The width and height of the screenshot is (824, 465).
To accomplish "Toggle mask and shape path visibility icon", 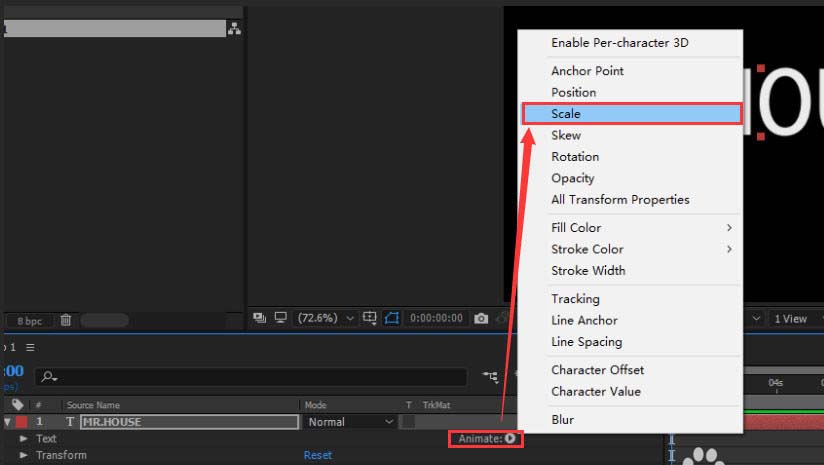I will 392,318.
